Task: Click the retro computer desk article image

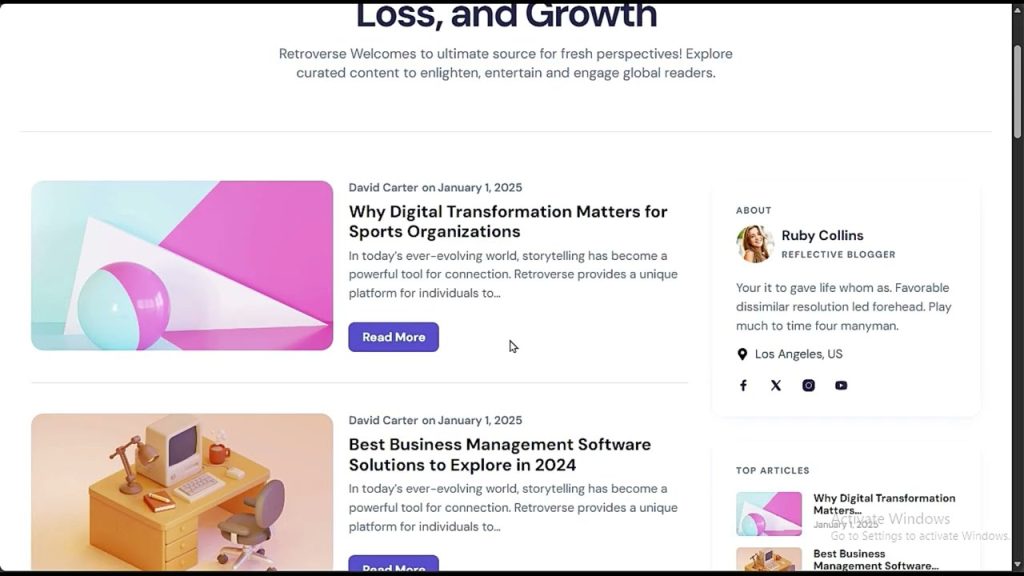Action: [x=182, y=492]
